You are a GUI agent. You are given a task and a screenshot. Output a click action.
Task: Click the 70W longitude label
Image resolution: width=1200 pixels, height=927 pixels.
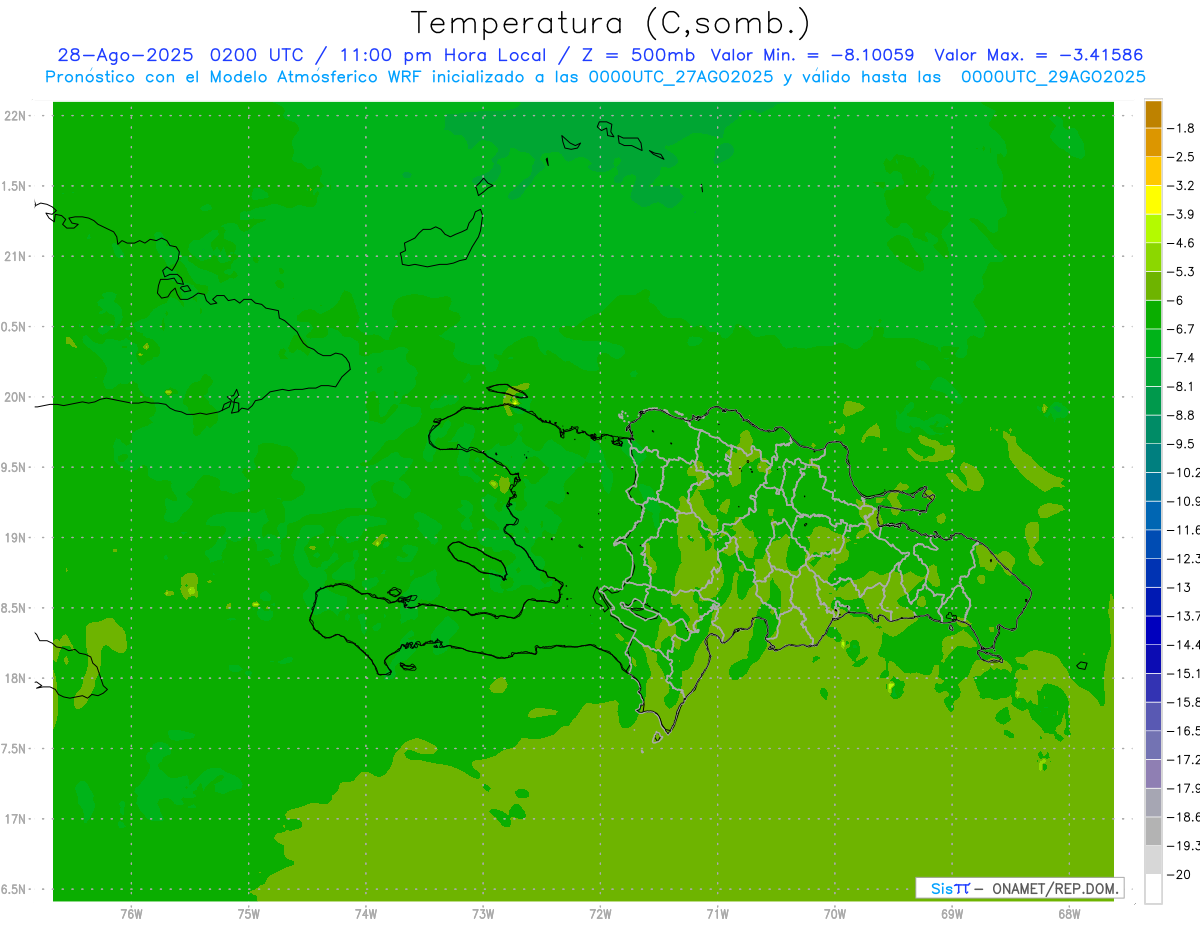[x=835, y=913]
